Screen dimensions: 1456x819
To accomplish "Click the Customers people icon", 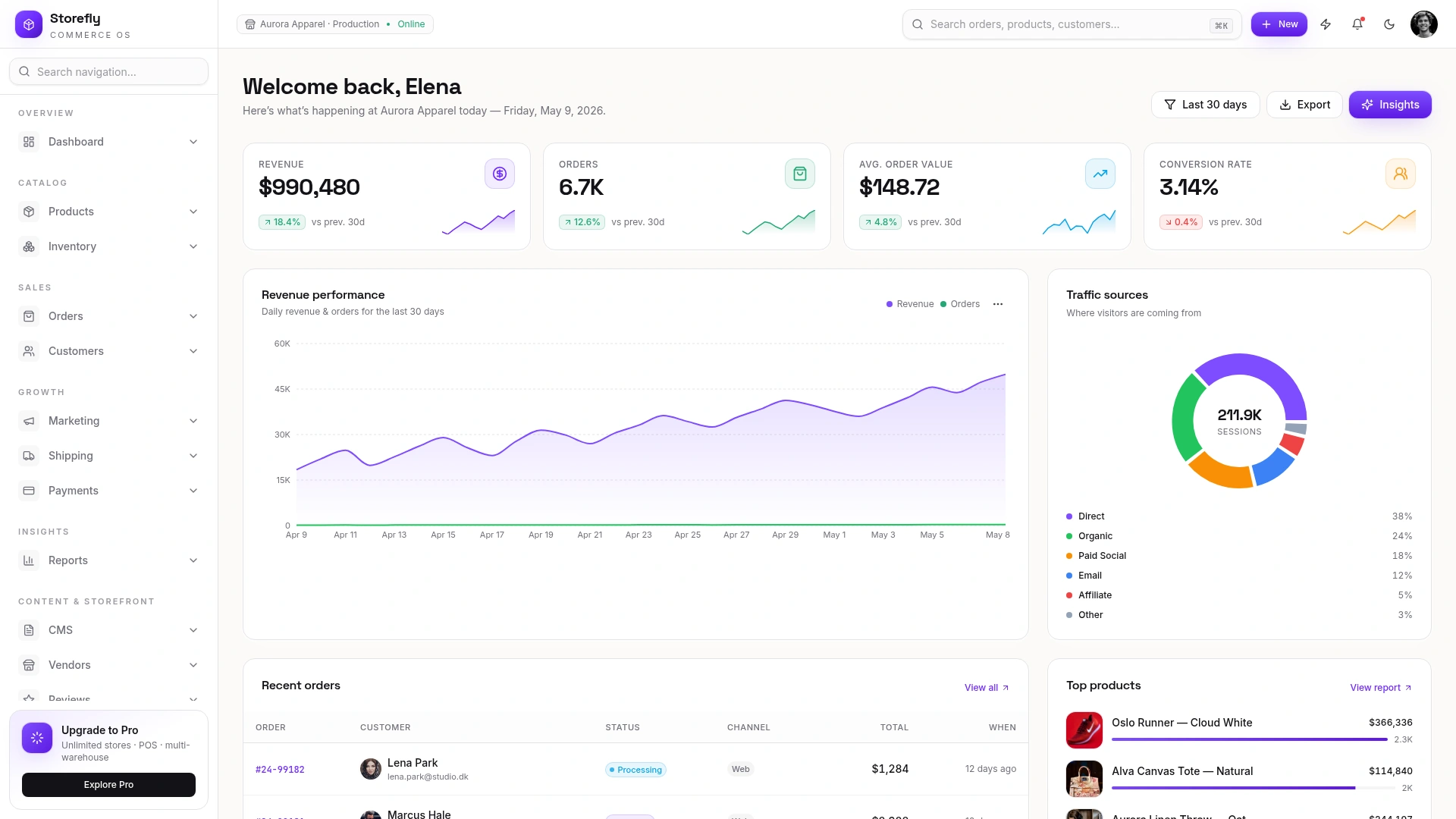I will point(29,351).
